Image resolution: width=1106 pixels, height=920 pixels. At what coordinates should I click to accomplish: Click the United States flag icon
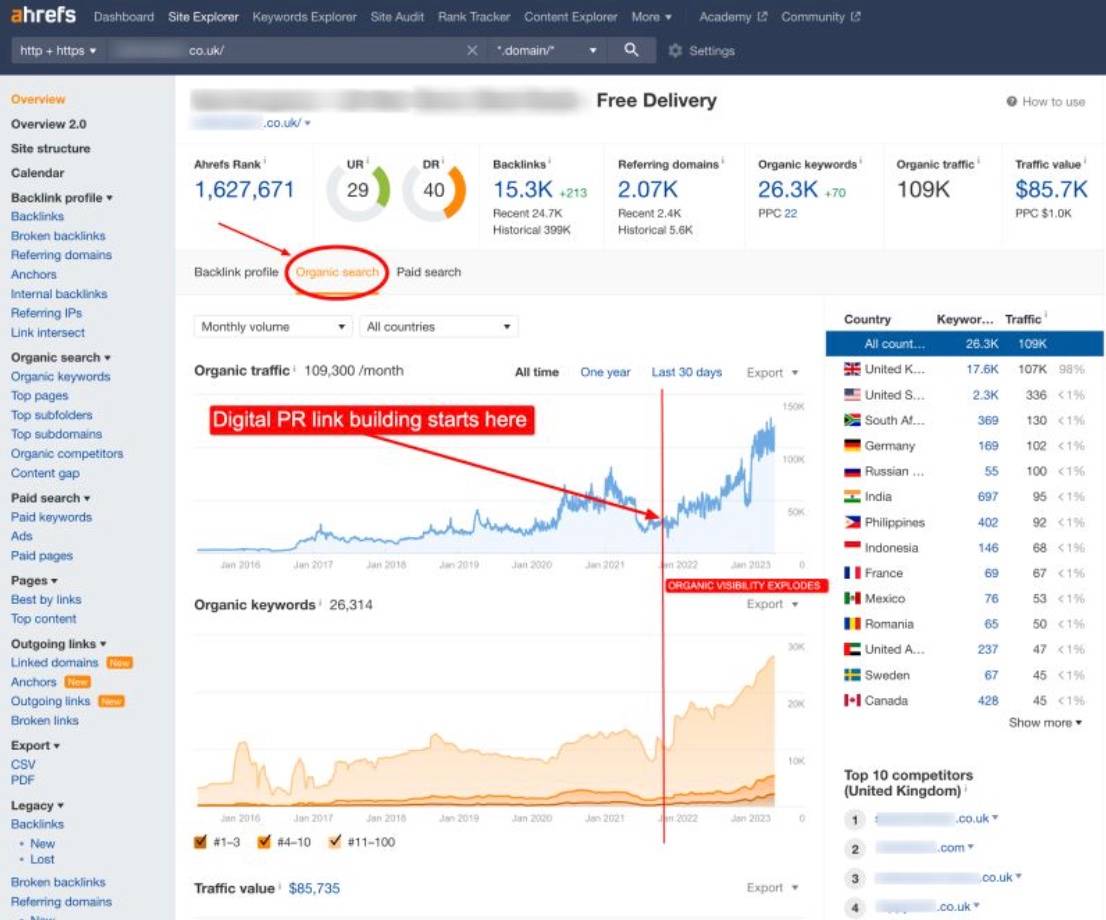point(852,394)
